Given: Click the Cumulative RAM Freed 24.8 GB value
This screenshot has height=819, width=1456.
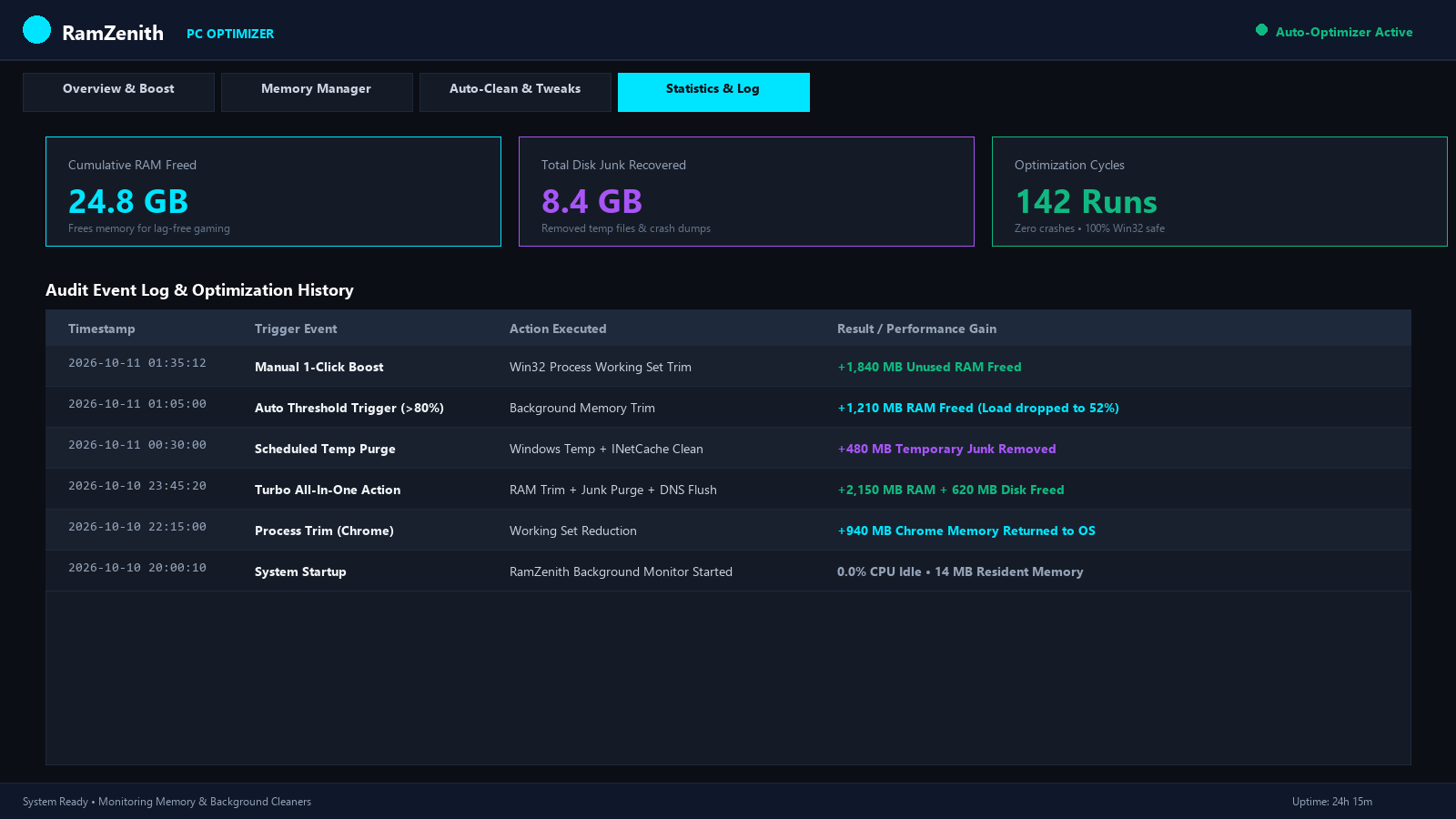Looking at the screenshot, I should [128, 201].
